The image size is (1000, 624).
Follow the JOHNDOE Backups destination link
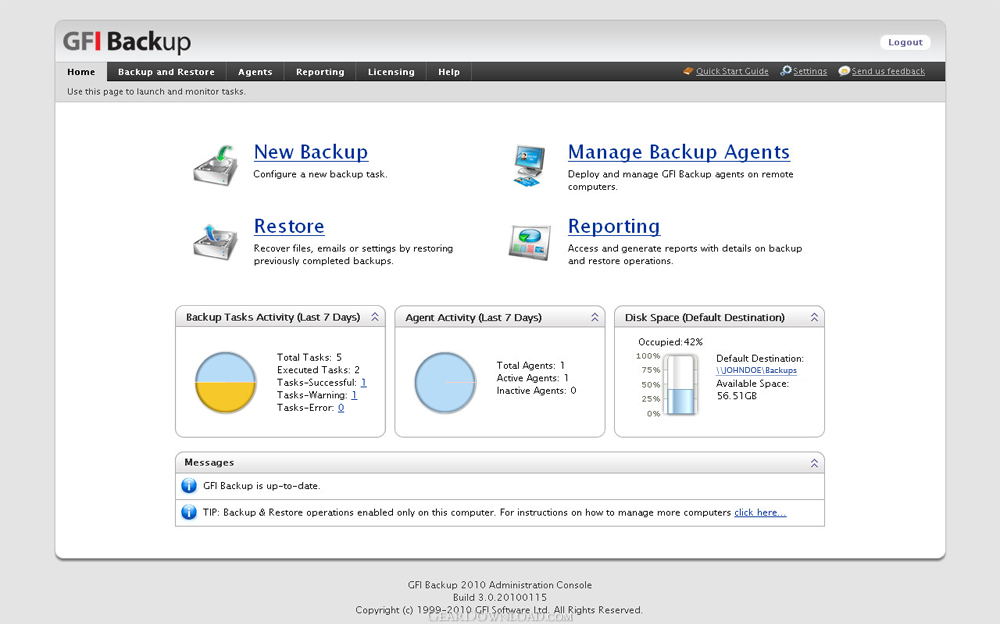tap(756, 371)
